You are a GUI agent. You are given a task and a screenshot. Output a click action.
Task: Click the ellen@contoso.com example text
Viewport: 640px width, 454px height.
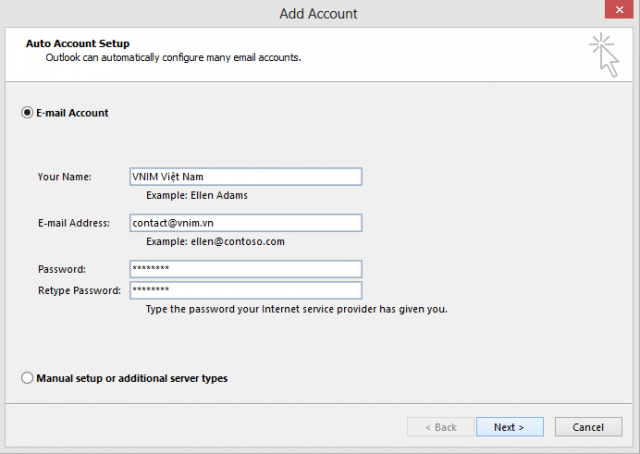238,241
